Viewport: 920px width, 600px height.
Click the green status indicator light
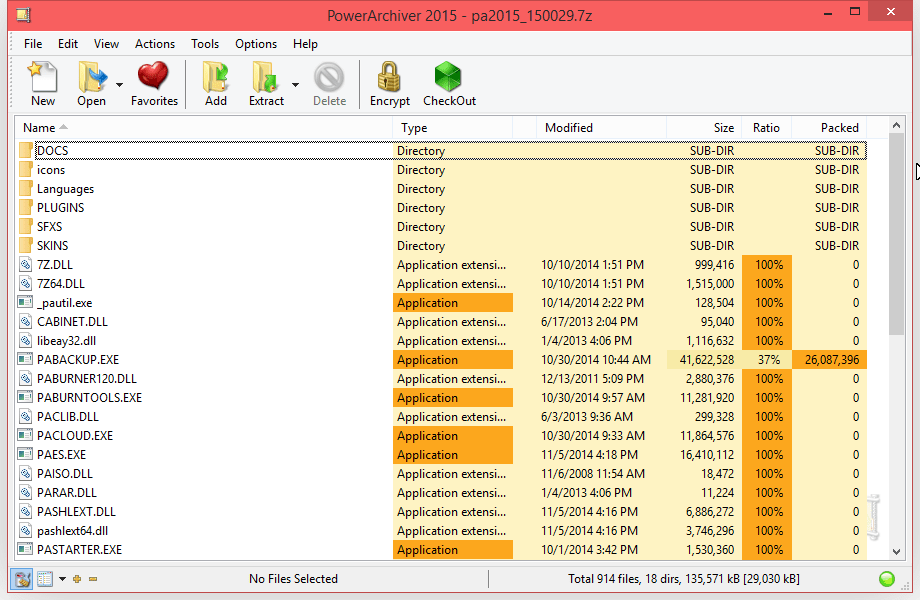pos(887,579)
